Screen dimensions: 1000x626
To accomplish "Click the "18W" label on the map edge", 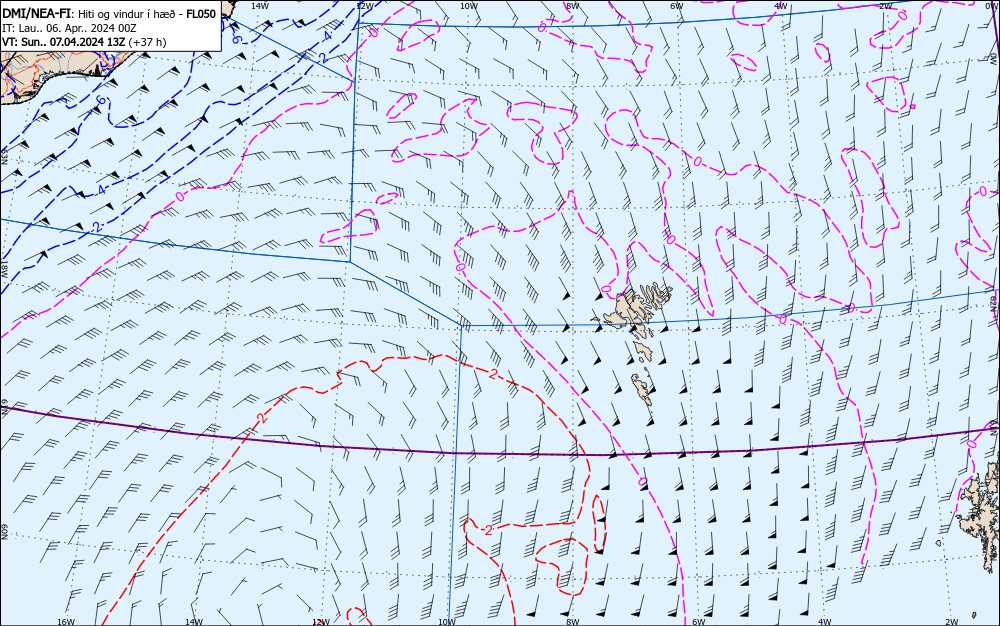I will pos(4,271).
